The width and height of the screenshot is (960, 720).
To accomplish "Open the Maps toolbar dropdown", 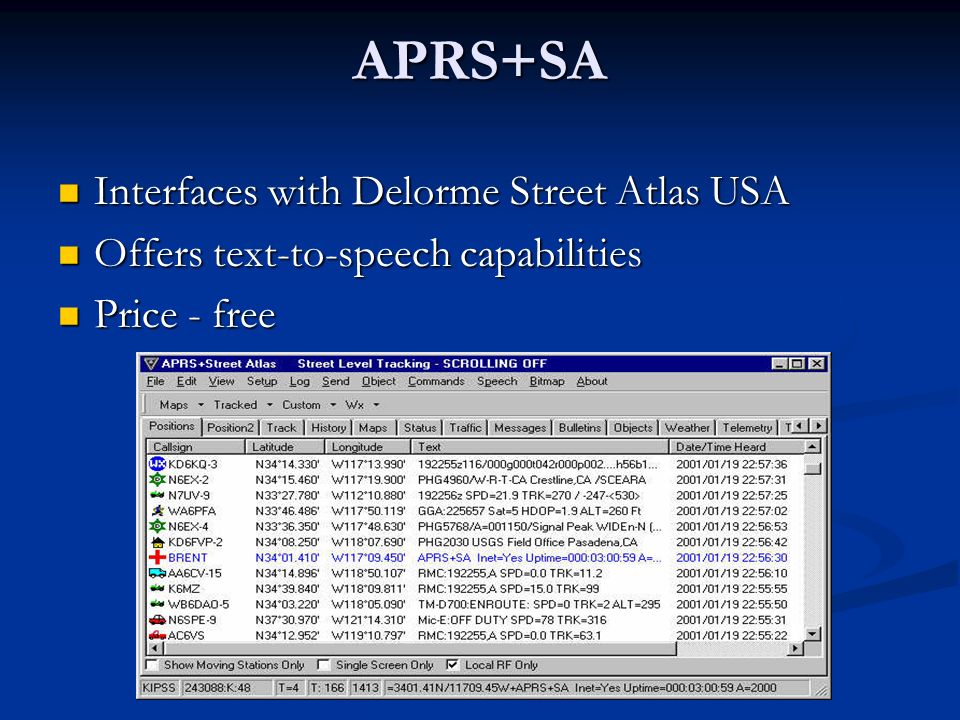I will (201, 405).
